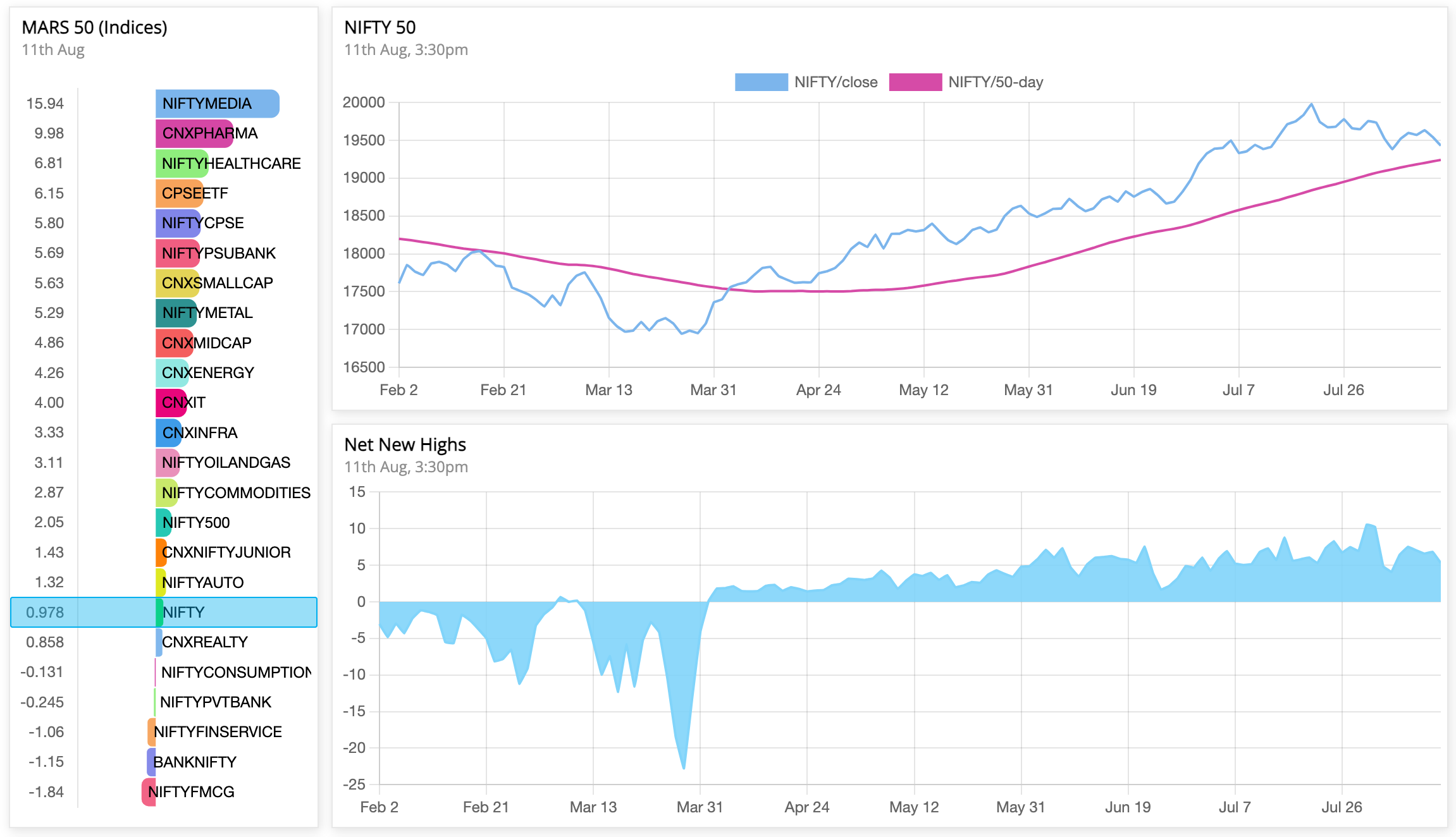Click the NIFTYFMCG index bar
This screenshot has height=837, width=1456.
click(x=149, y=792)
